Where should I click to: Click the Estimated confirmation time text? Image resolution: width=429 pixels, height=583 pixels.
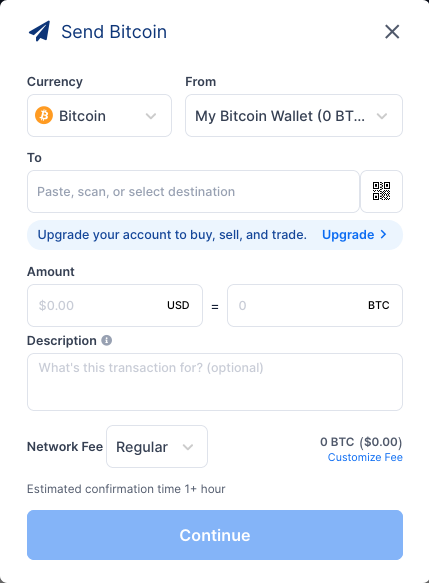[x=126, y=489]
